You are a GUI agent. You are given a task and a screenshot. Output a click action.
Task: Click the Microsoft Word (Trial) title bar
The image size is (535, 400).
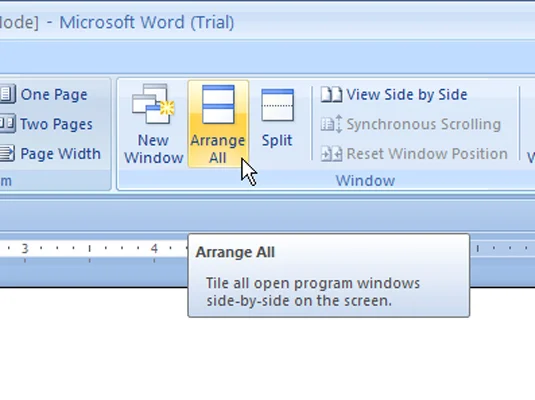(x=147, y=23)
